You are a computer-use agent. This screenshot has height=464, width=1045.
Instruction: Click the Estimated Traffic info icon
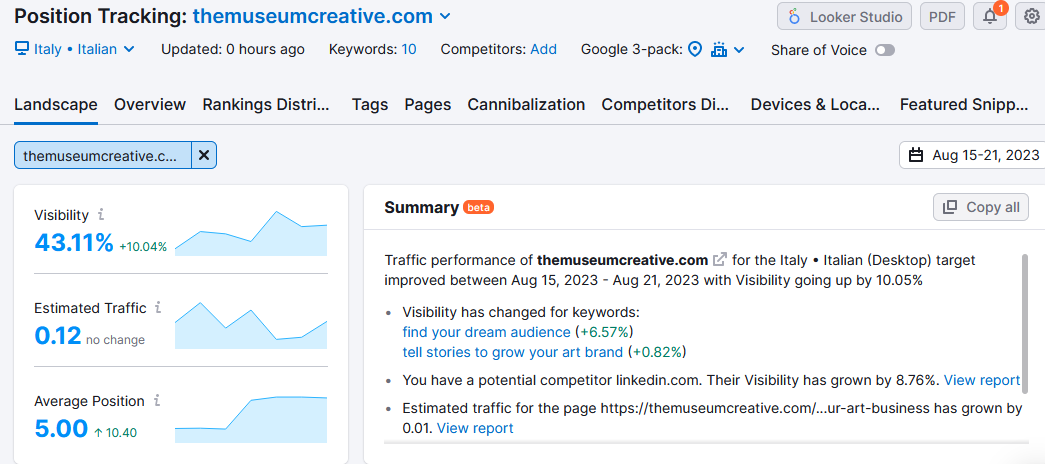(158, 308)
